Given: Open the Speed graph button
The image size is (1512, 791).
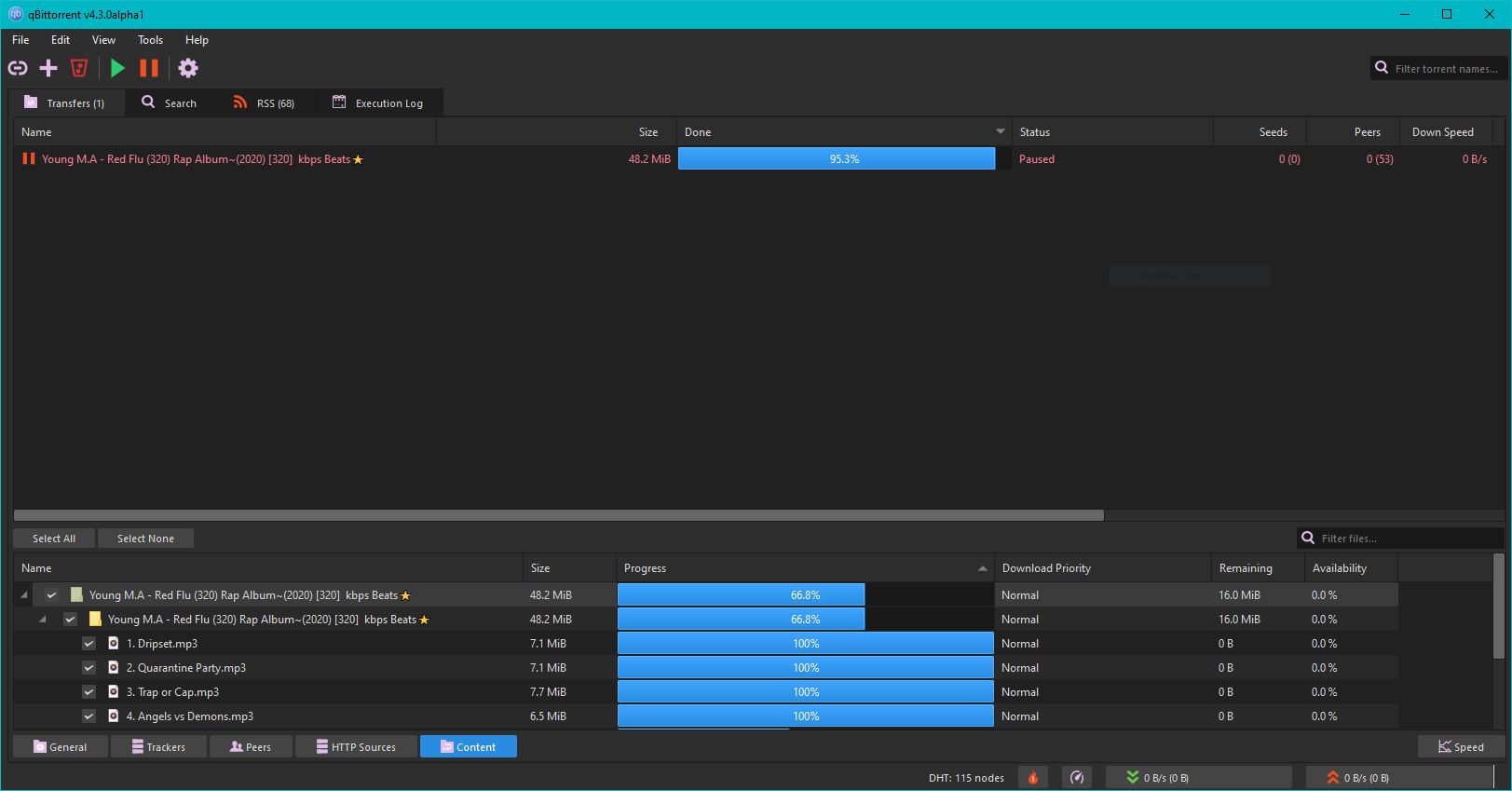Looking at the screenshot, I should (1461, 746).
